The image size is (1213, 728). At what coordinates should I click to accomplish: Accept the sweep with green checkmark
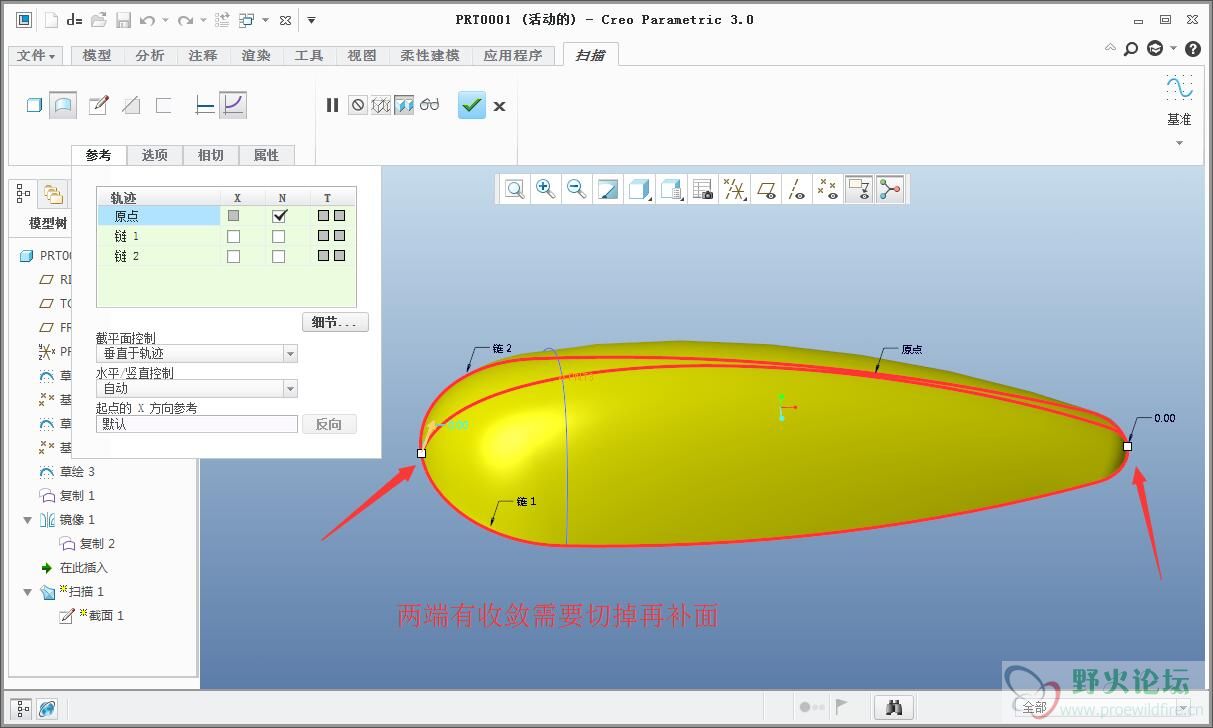472,105
